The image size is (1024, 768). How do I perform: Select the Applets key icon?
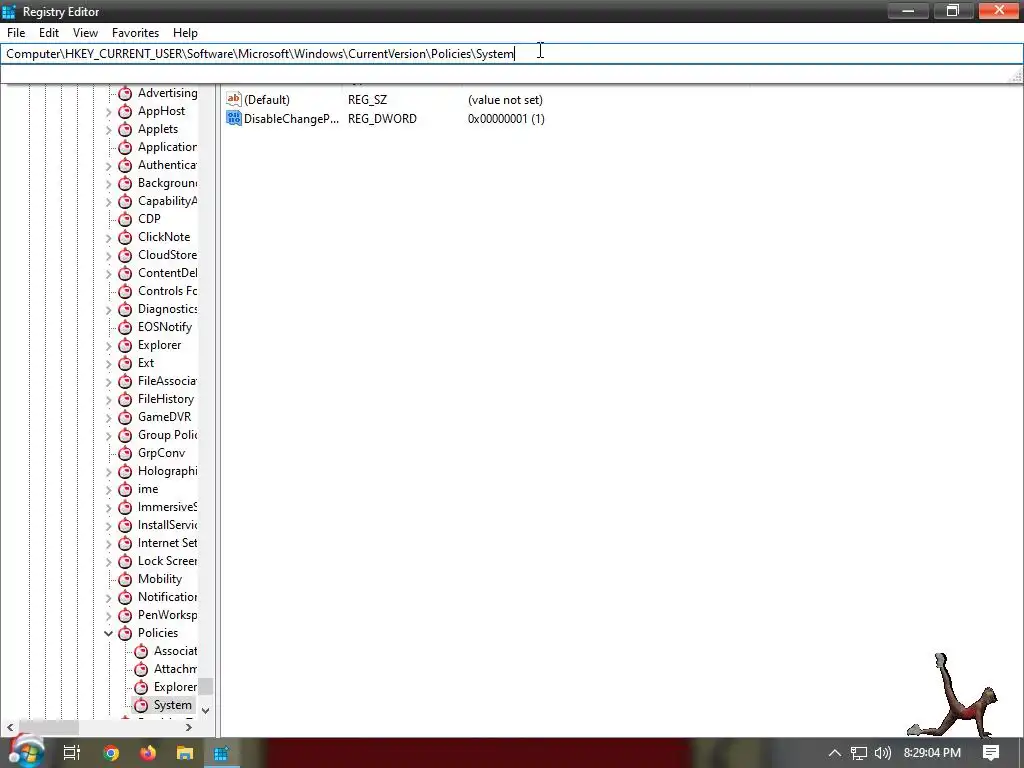(125, 129)
